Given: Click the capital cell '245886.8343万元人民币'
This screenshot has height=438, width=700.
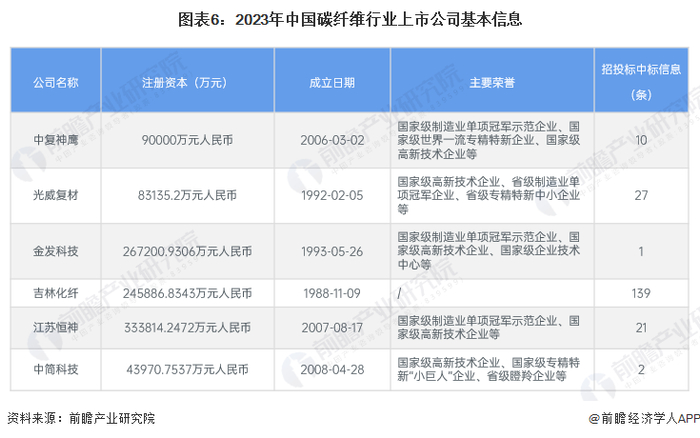Looking at the screenshot, I should coord(188,293).
